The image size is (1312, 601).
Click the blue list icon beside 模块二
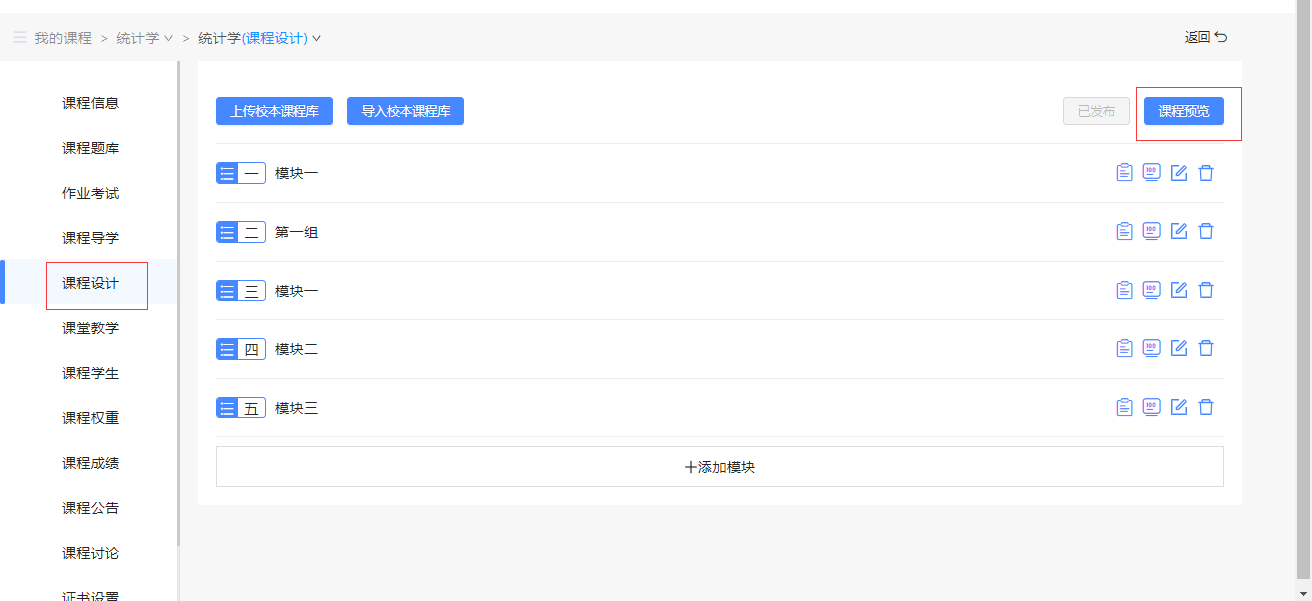[227, 349]
